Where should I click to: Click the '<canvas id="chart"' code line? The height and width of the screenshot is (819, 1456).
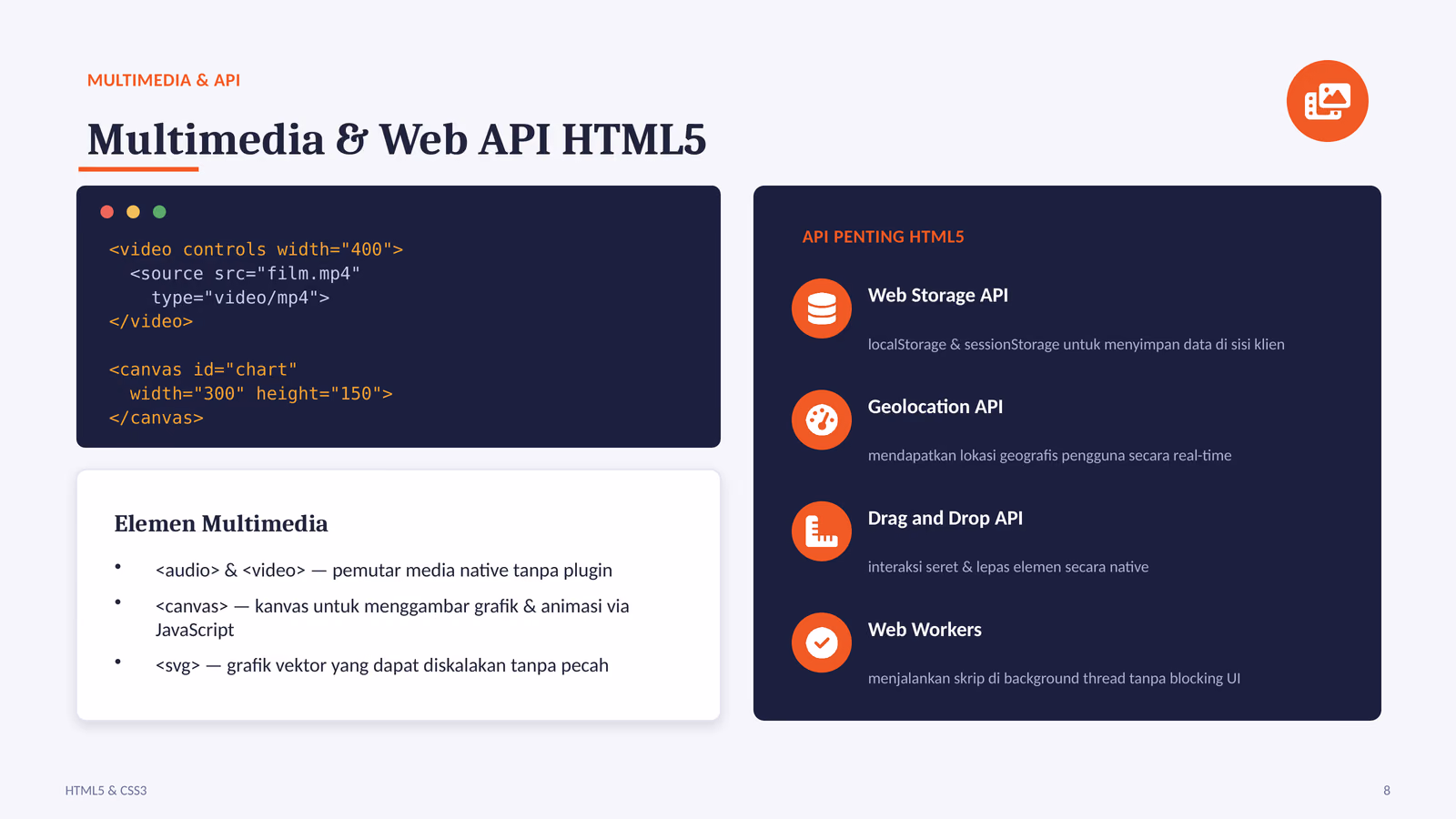(x=203, y=369)
